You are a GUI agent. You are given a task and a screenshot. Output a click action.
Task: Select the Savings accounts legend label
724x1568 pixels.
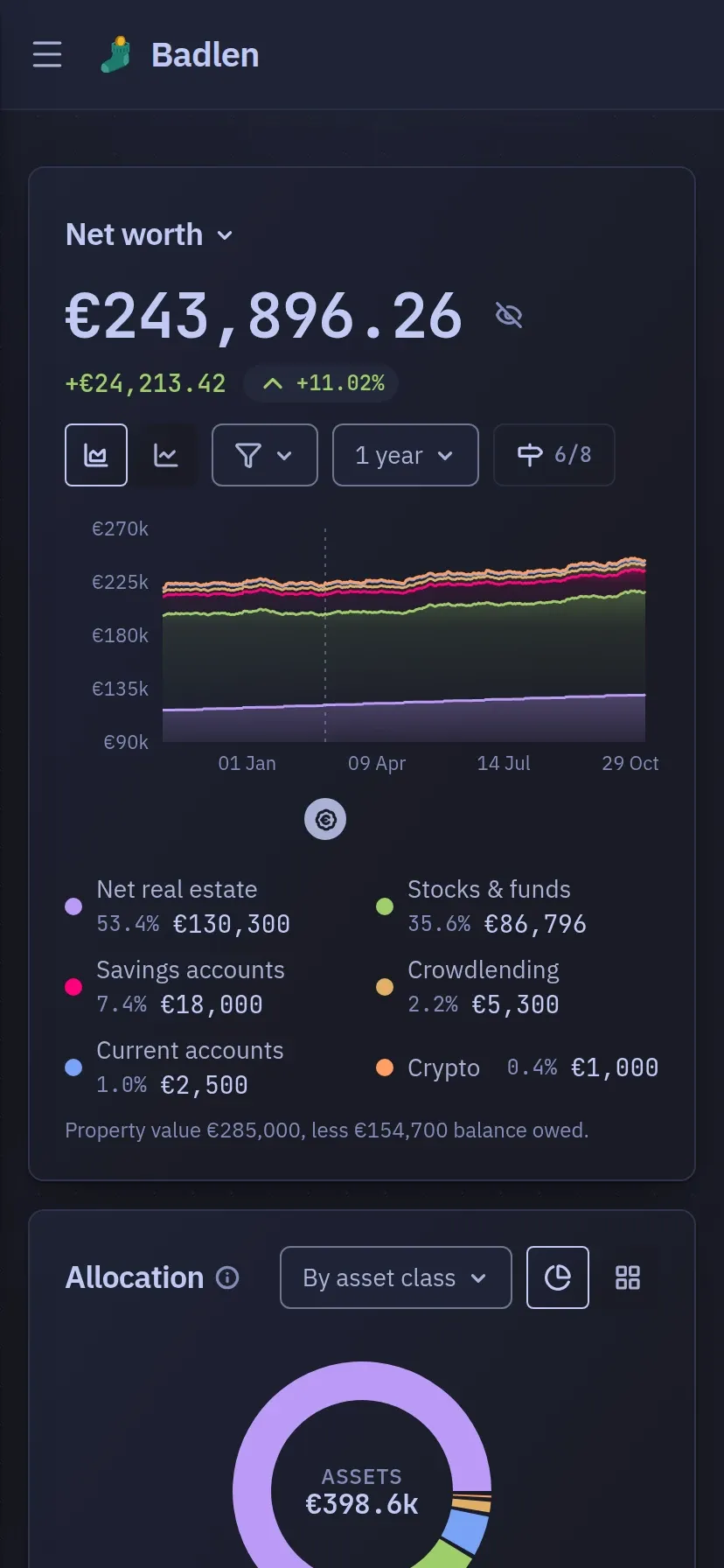(191, 969)
